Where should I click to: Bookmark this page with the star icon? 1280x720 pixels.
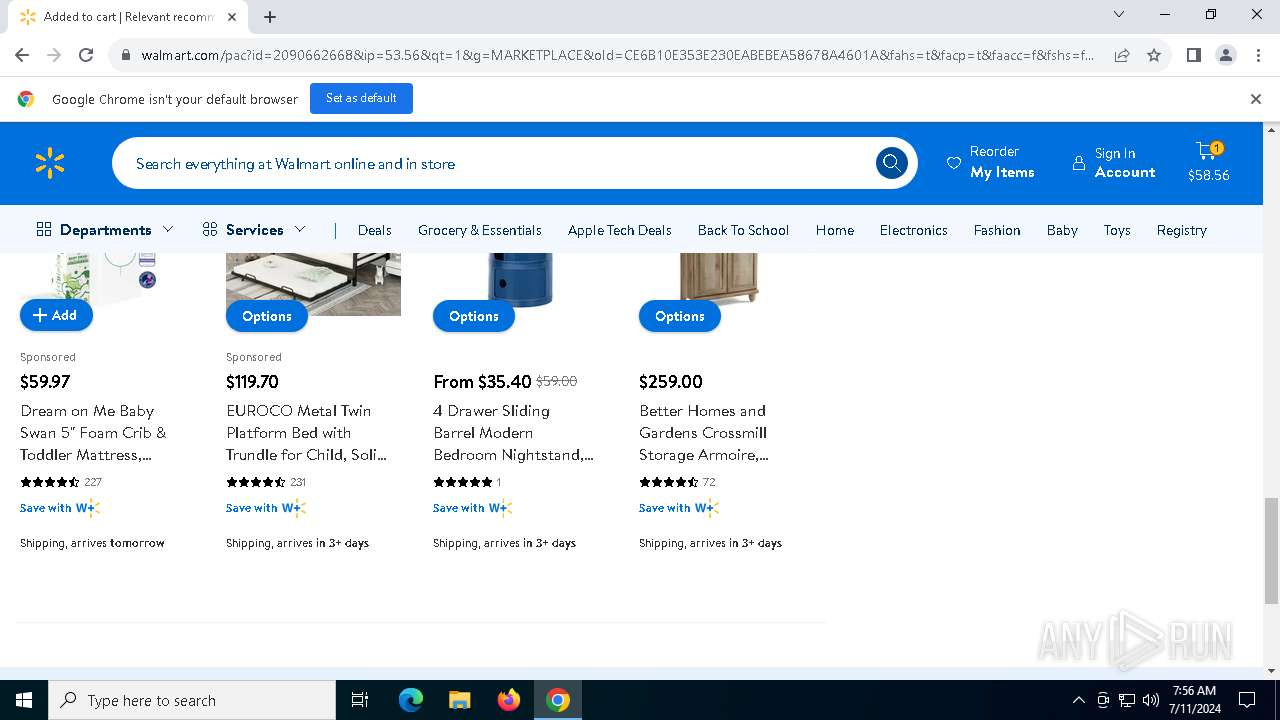[x=1154, y=55]
